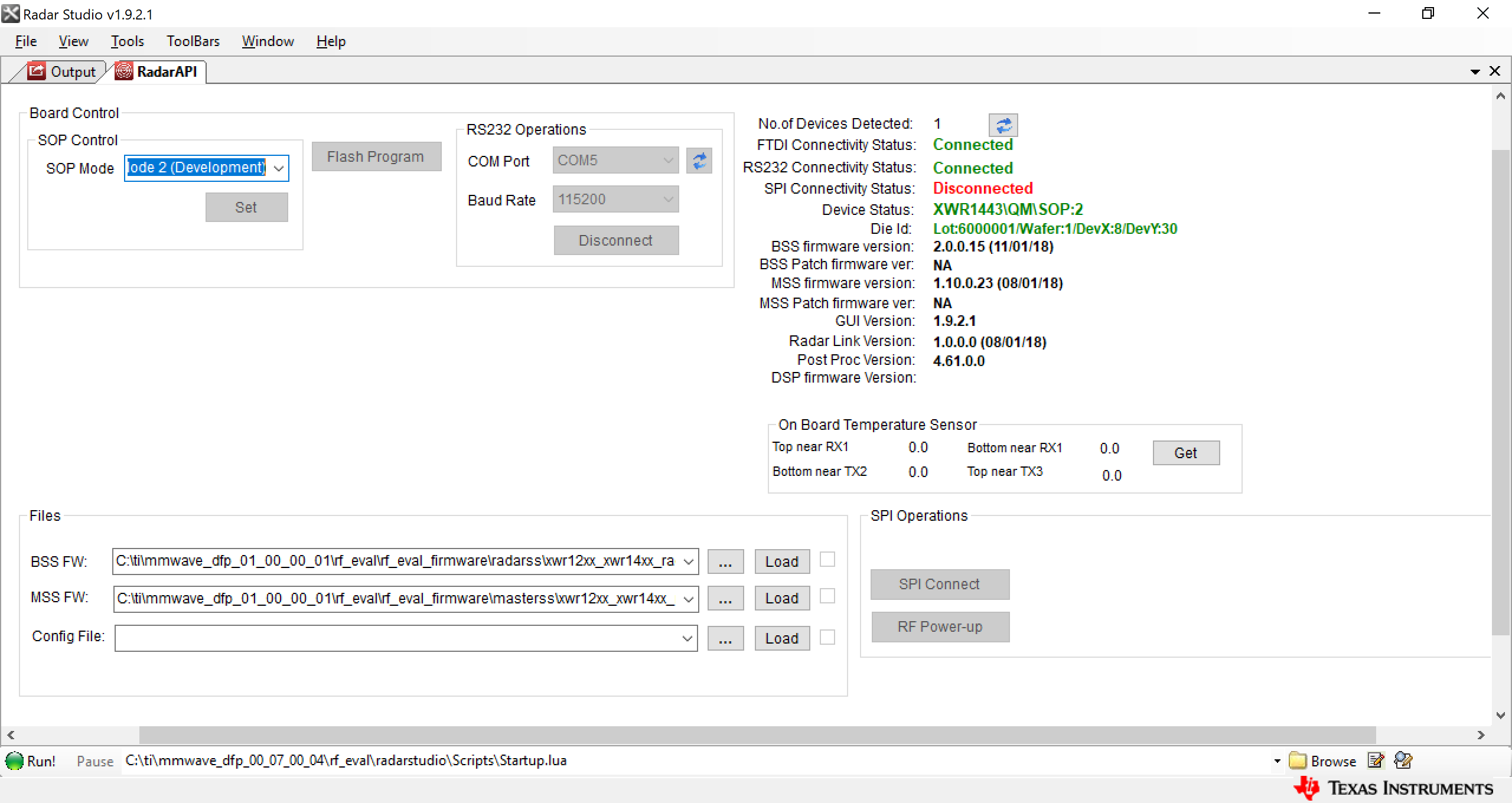
Task: Click the Post Proc Version 4.61.0.0 value
Action: 959,361
